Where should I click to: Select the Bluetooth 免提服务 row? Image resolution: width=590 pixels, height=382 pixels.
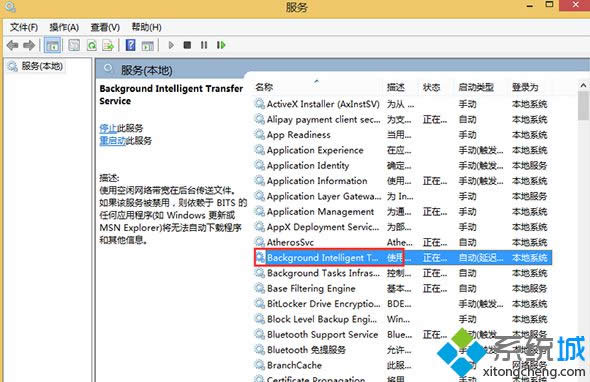coord(403,350)
